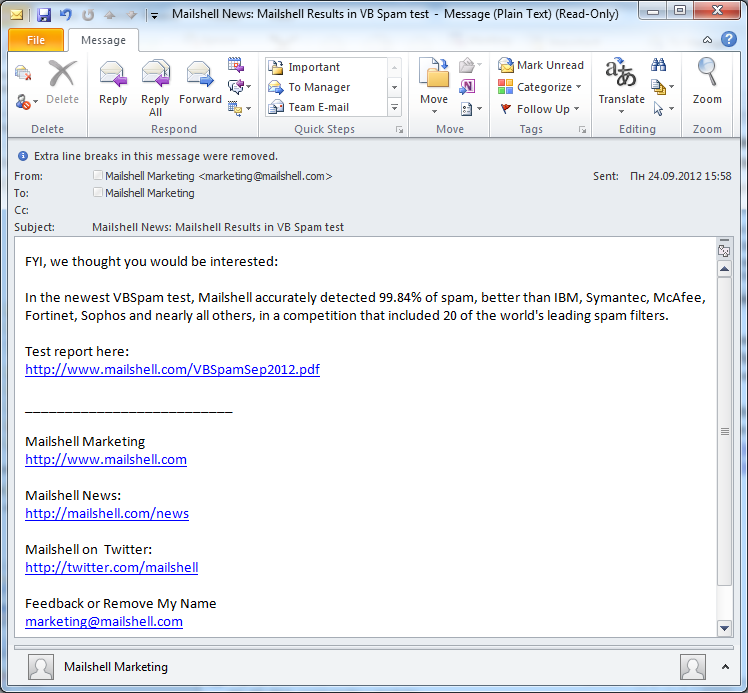Reply with a Meeting request icon
748x693 pixels.
[x=236, y=64]
